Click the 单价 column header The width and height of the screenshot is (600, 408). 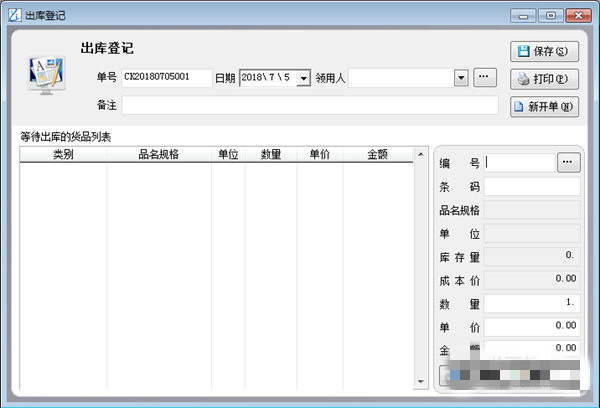click(320, 155)
